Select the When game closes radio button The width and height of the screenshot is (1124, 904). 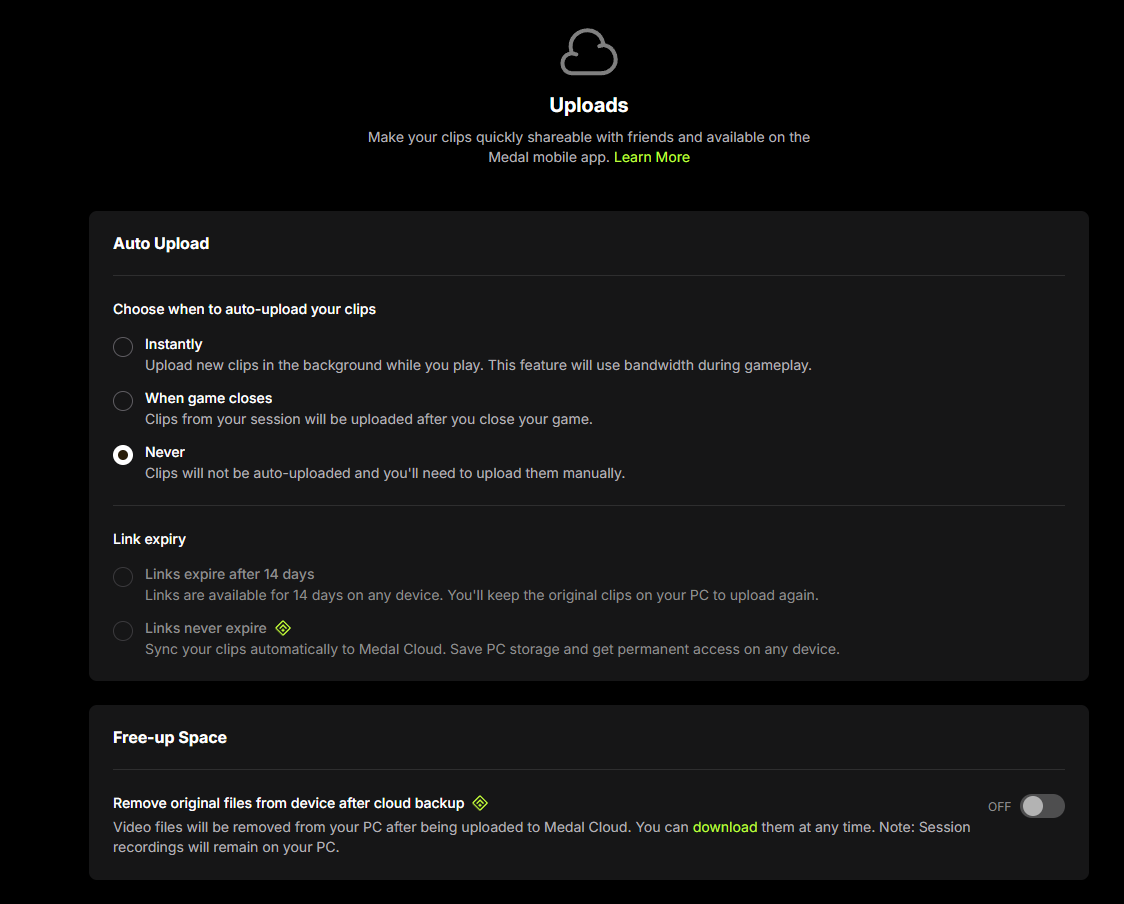coord(123,401)
